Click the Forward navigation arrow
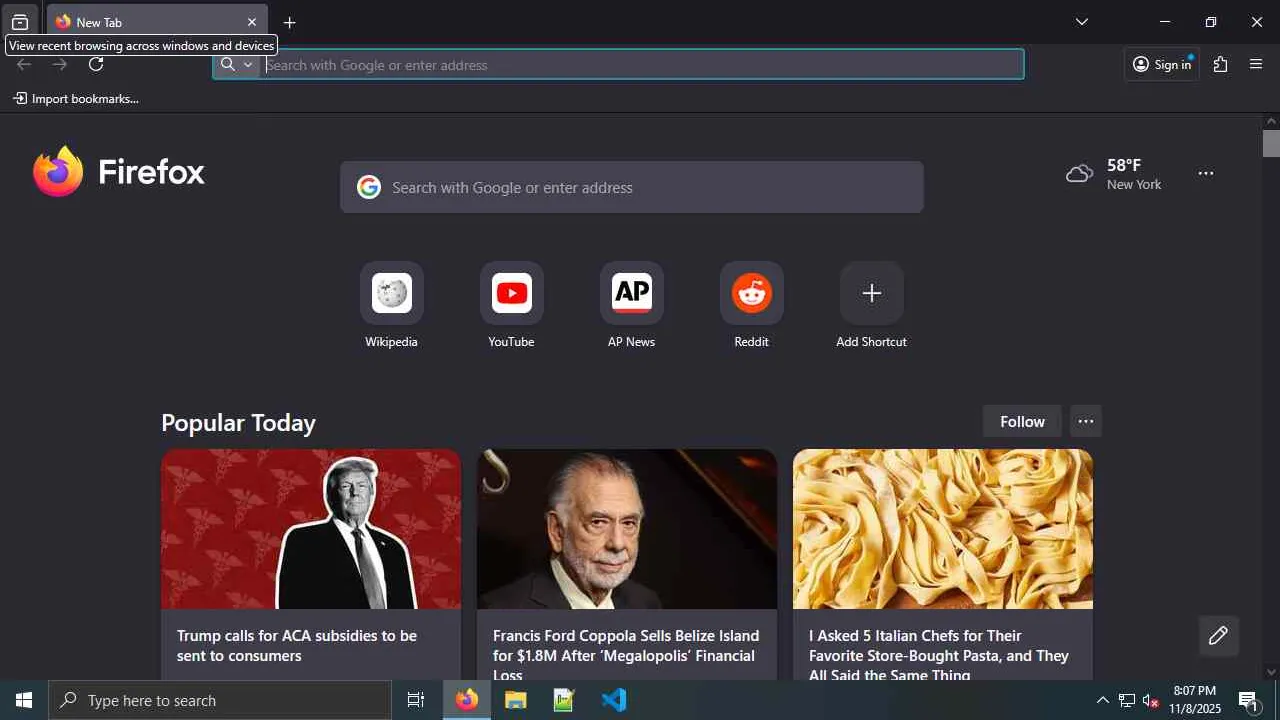 60,65
